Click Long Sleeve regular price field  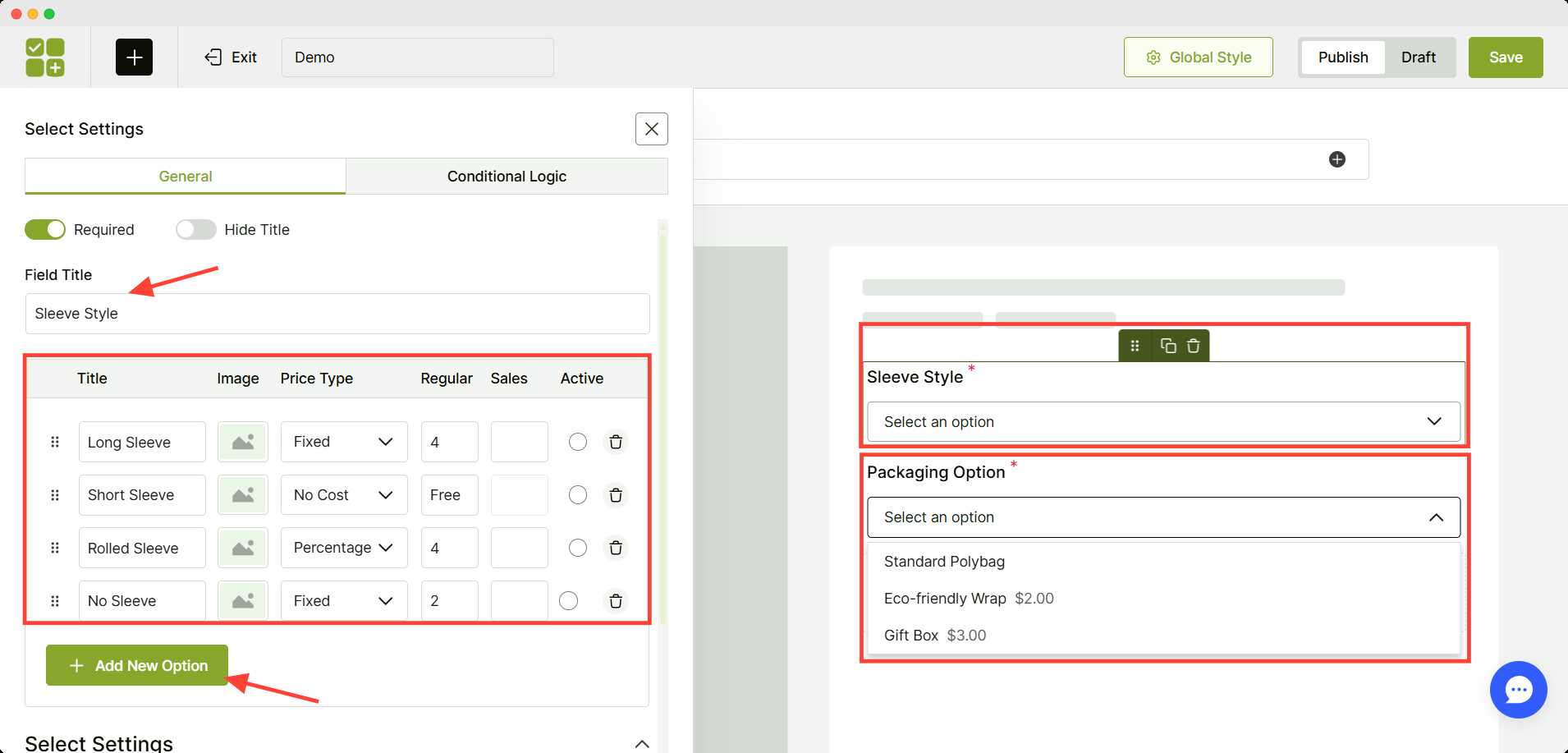point(450,442)
